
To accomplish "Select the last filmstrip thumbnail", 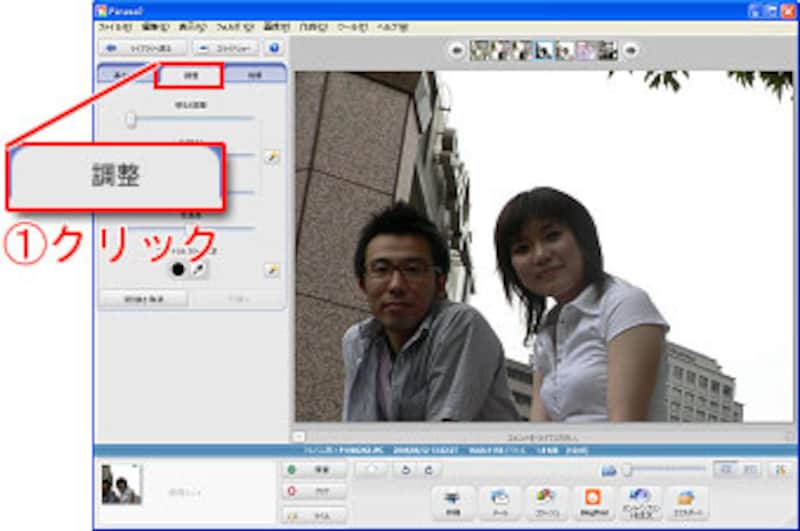I will [x=608, y=50].
